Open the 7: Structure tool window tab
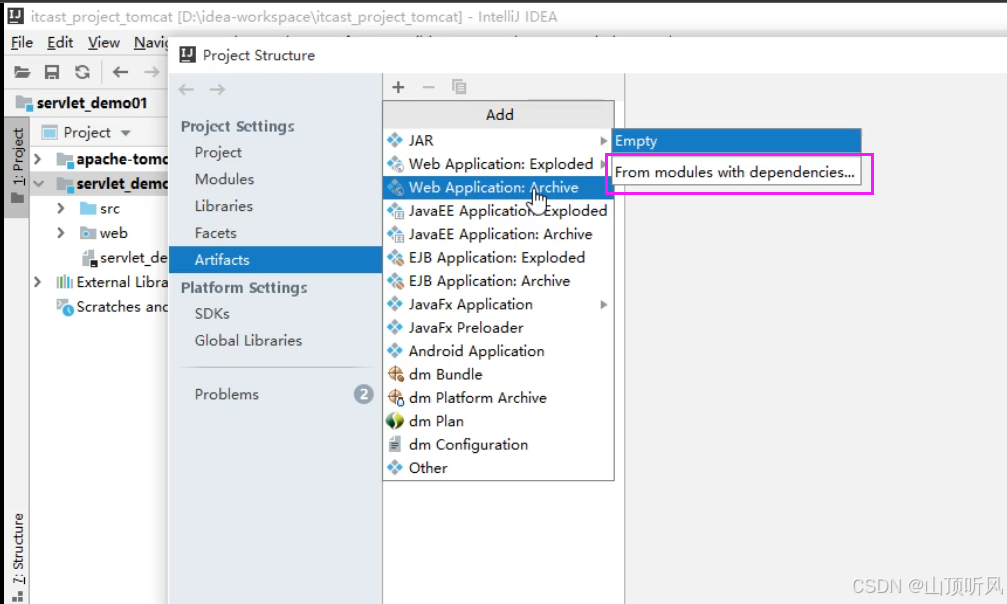Image resolution: width=1007 pixels, height=604 pixels. [18, 556]
